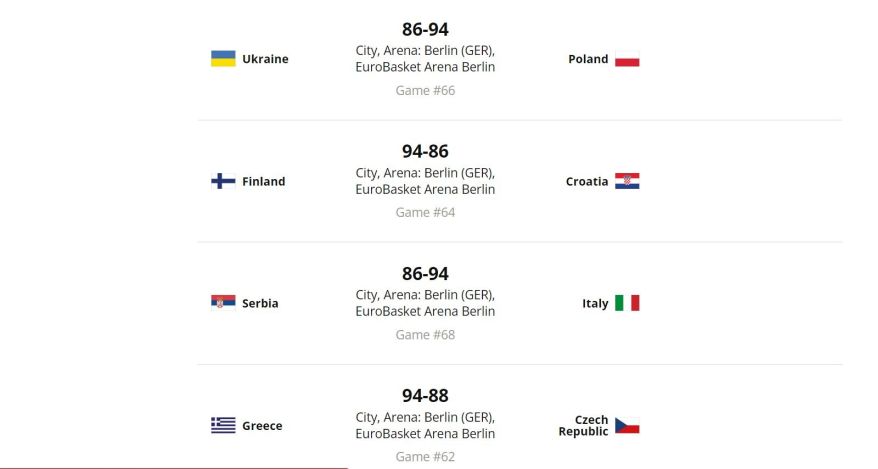Viewport: 878px width, 469px height.
Task: Open the Serbia team name
Action: point(260,303)
